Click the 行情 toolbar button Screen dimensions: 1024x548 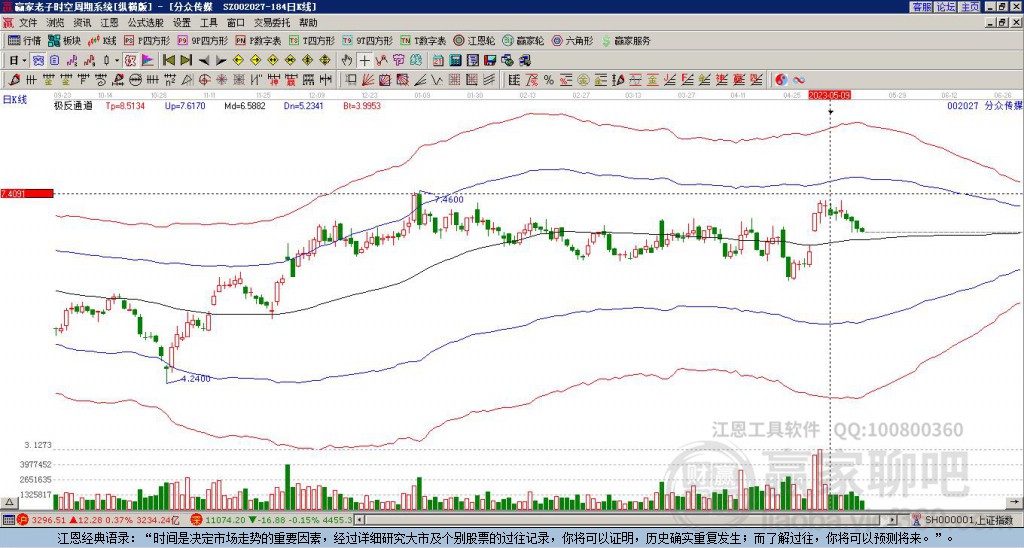(25, 40)
